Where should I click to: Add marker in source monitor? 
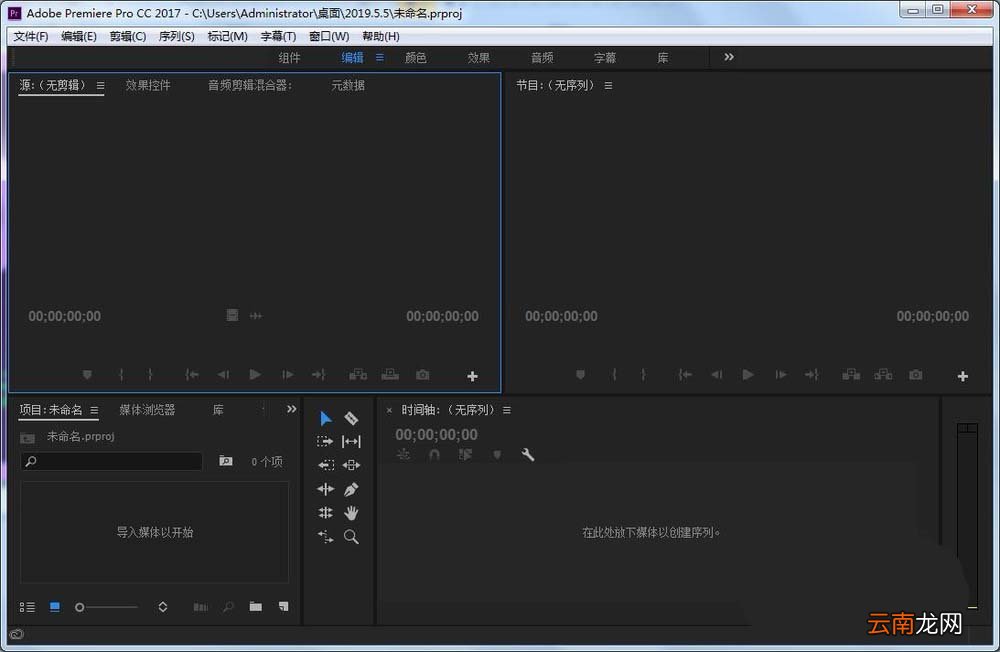[x=87, y=374]
